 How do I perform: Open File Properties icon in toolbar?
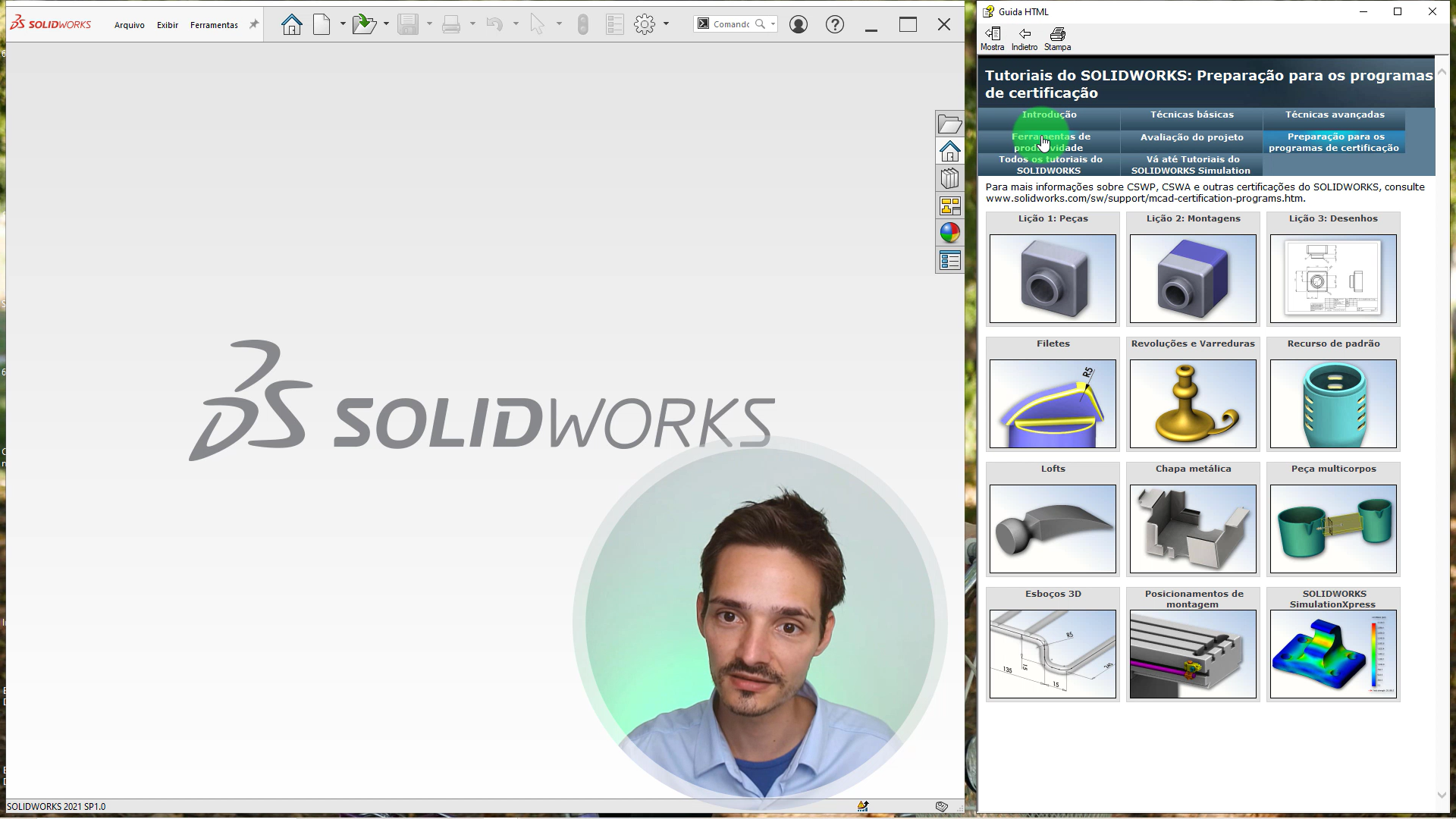(615, 25)
